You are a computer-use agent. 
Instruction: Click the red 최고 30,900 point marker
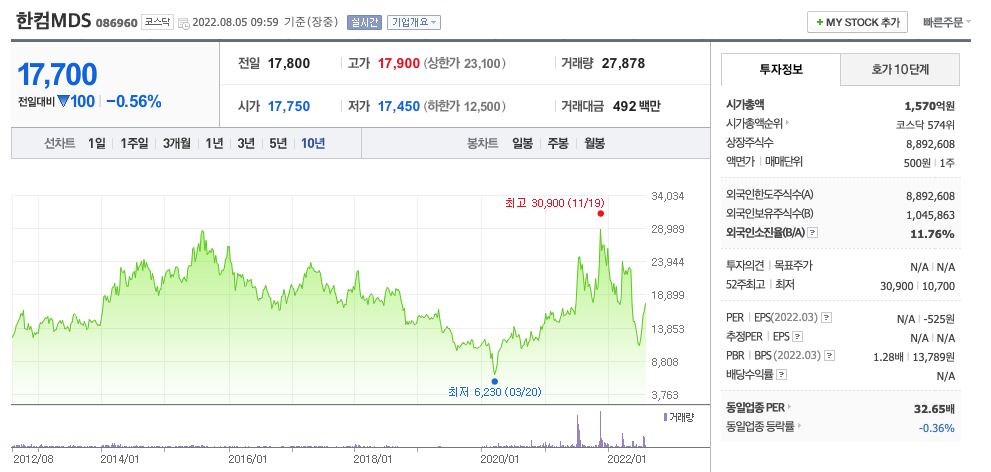coord(600,214)
